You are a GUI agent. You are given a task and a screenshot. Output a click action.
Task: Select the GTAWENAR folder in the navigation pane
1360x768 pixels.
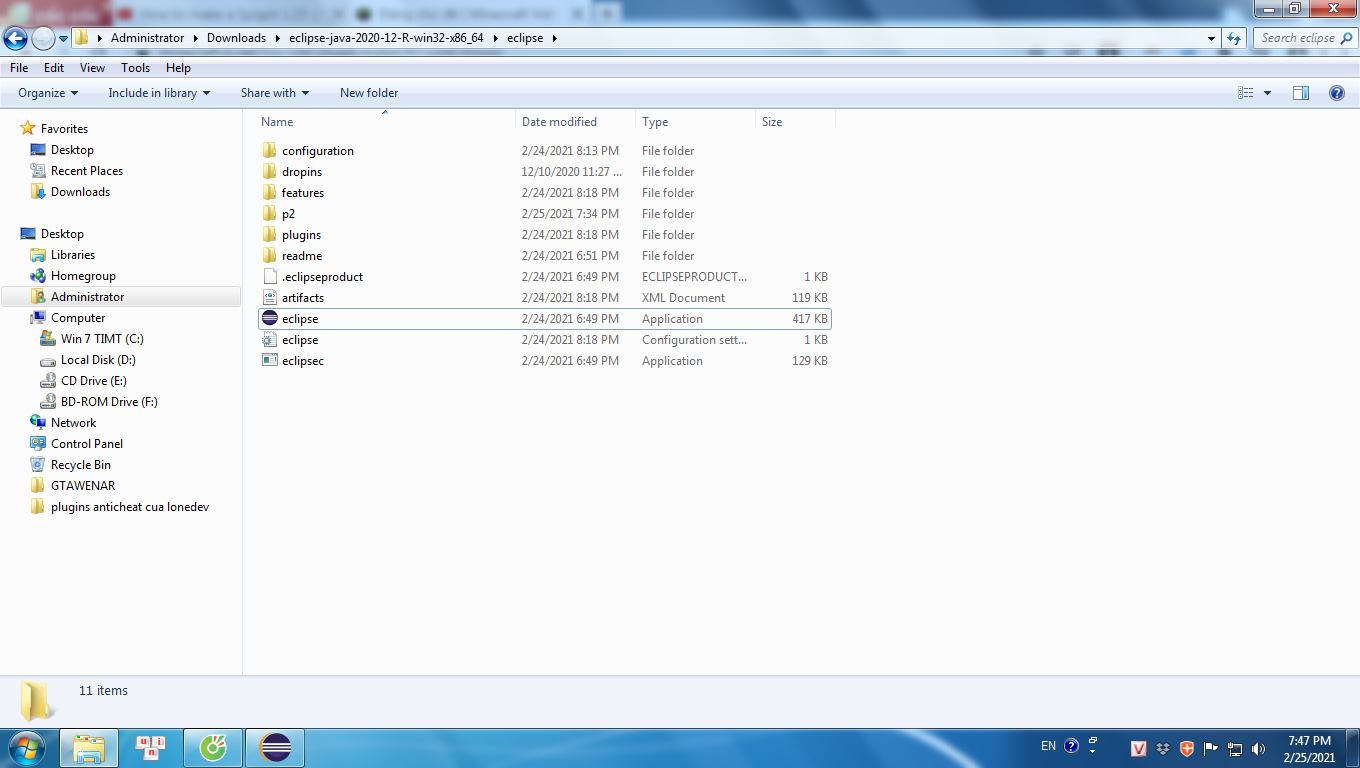83,486
